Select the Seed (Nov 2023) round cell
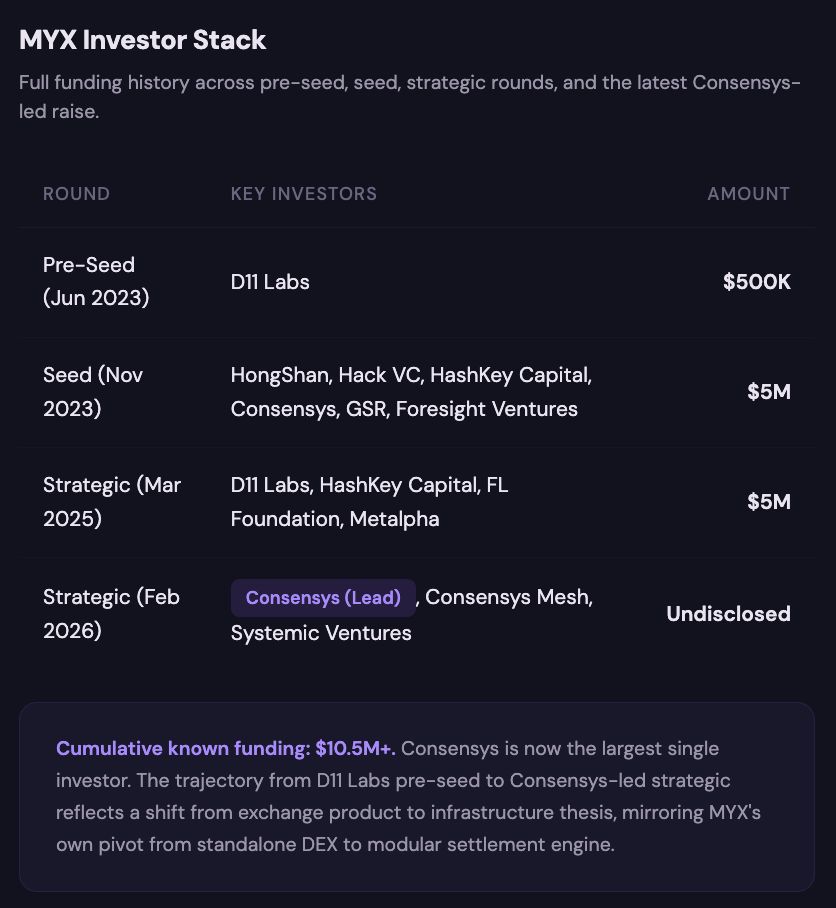Screen dimensions: 836x908 [93, 391]
